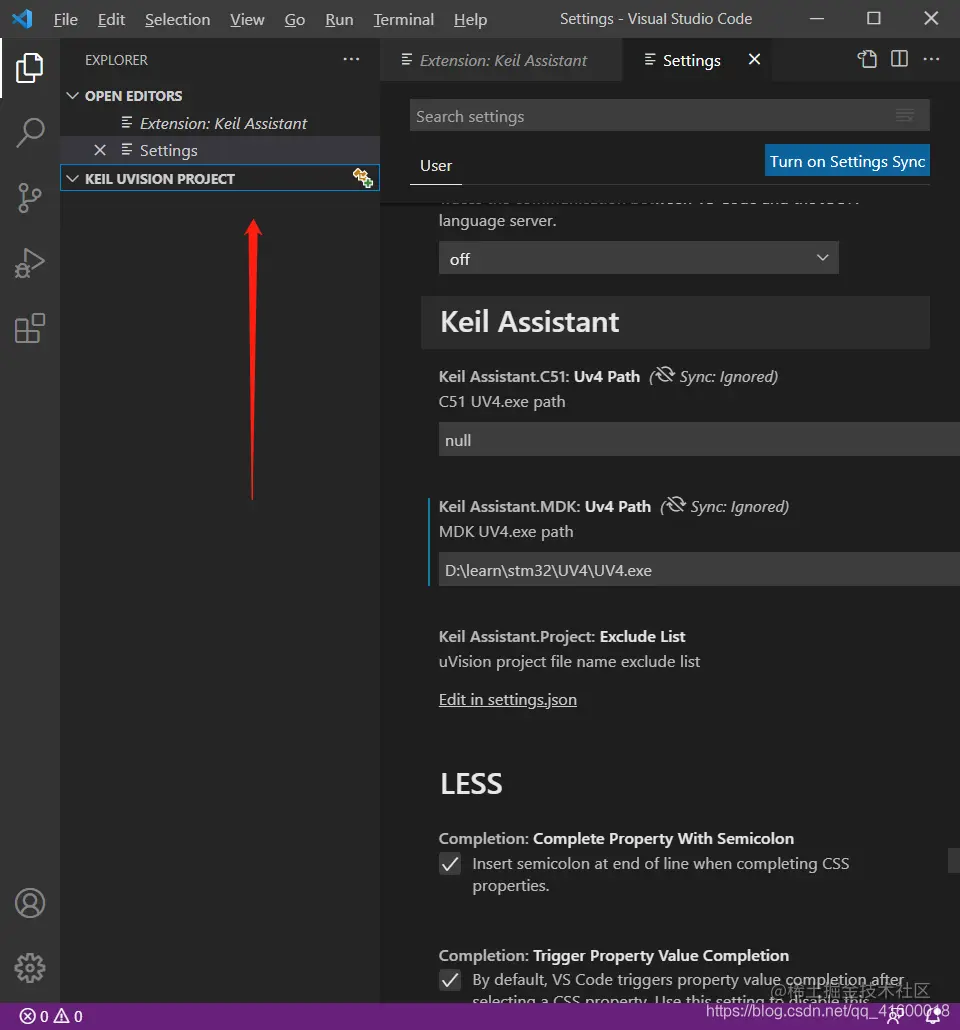The width and height of the screenshot is (960, 1030).
Task: Open the Edit menu
Action: click(111, 20)
